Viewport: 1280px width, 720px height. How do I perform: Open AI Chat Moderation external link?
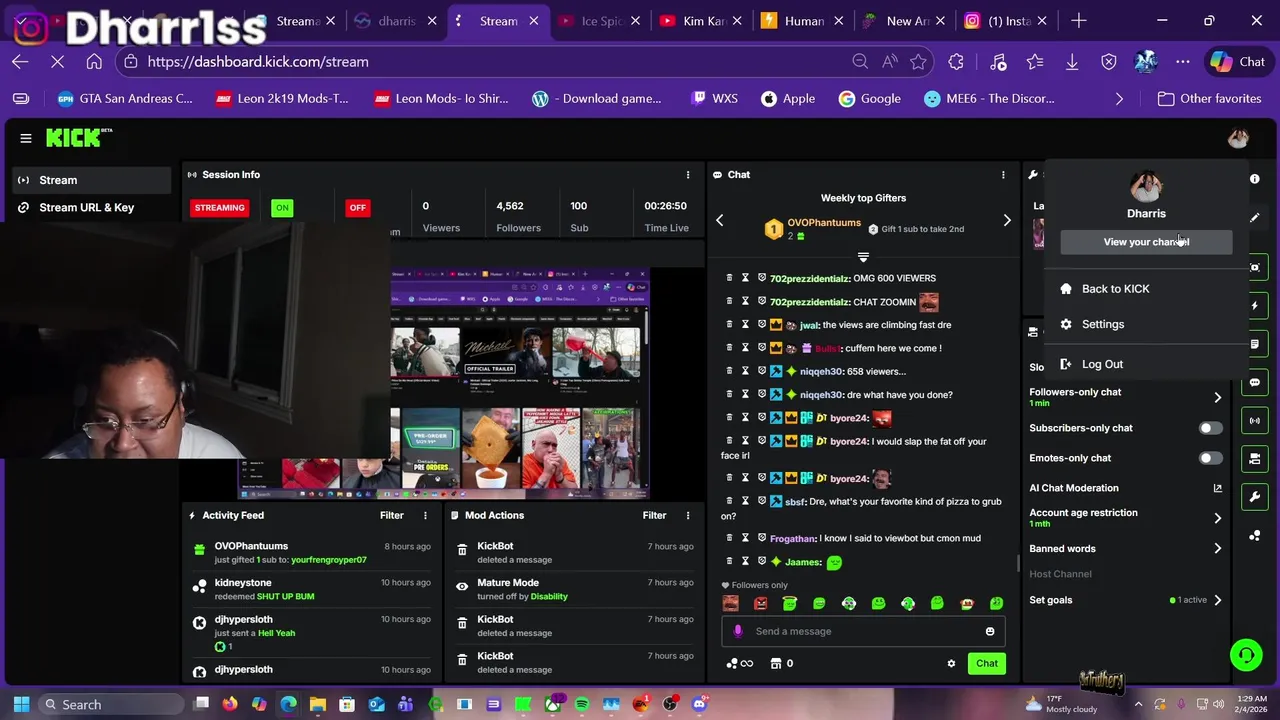click(x=1217, y=488)
